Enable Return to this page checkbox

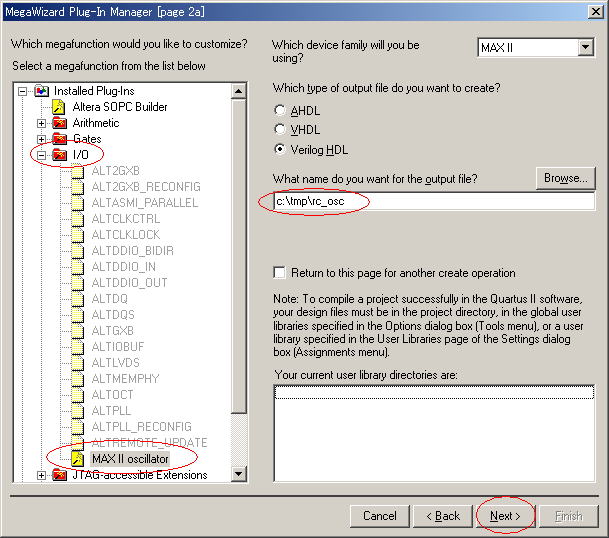pos(279,273)
